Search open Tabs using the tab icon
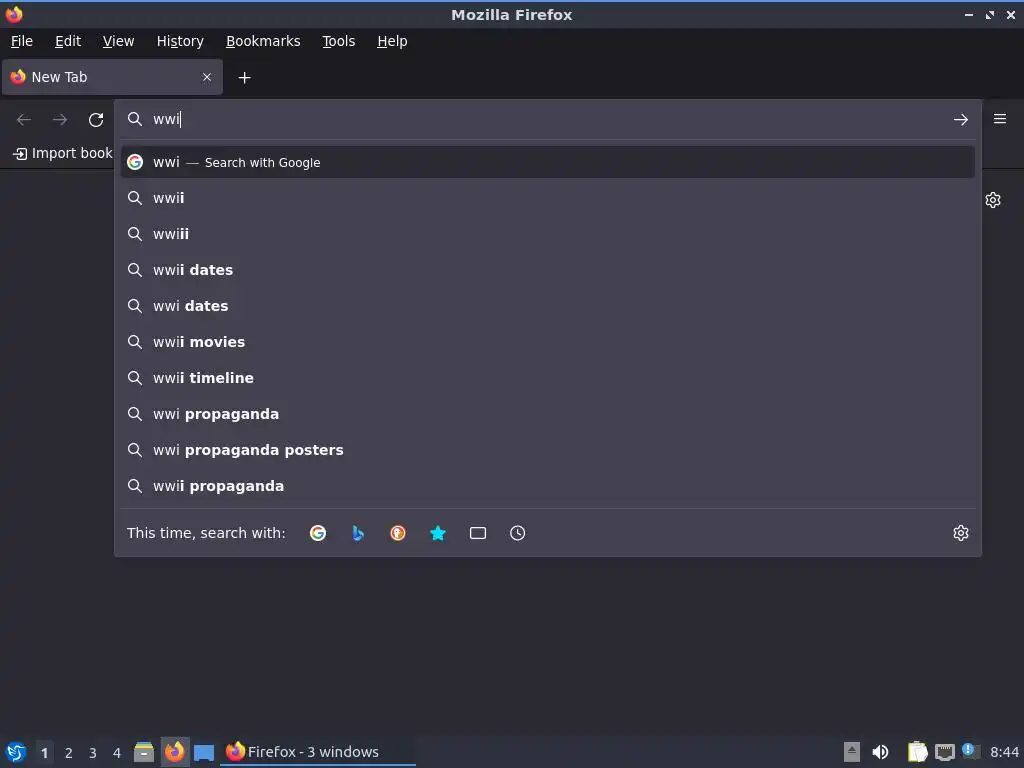Image resolution: width=1024 pixels, height=768 pixels. pos(477,533)
